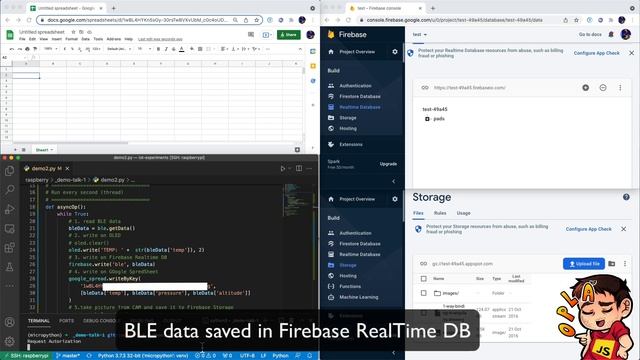The height and width of the screenshot is (360, 640).
Task: Click the Upload file button
Action: click(x=584, y=264)
